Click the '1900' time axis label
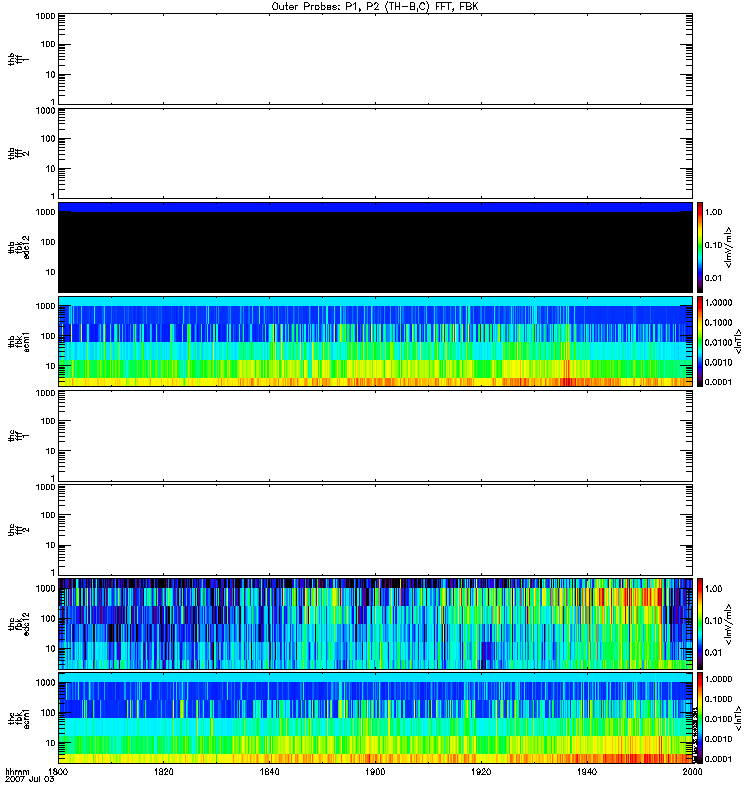Image resolution: width=750 pixels, height=800 pixels. (x=376, y=771)
